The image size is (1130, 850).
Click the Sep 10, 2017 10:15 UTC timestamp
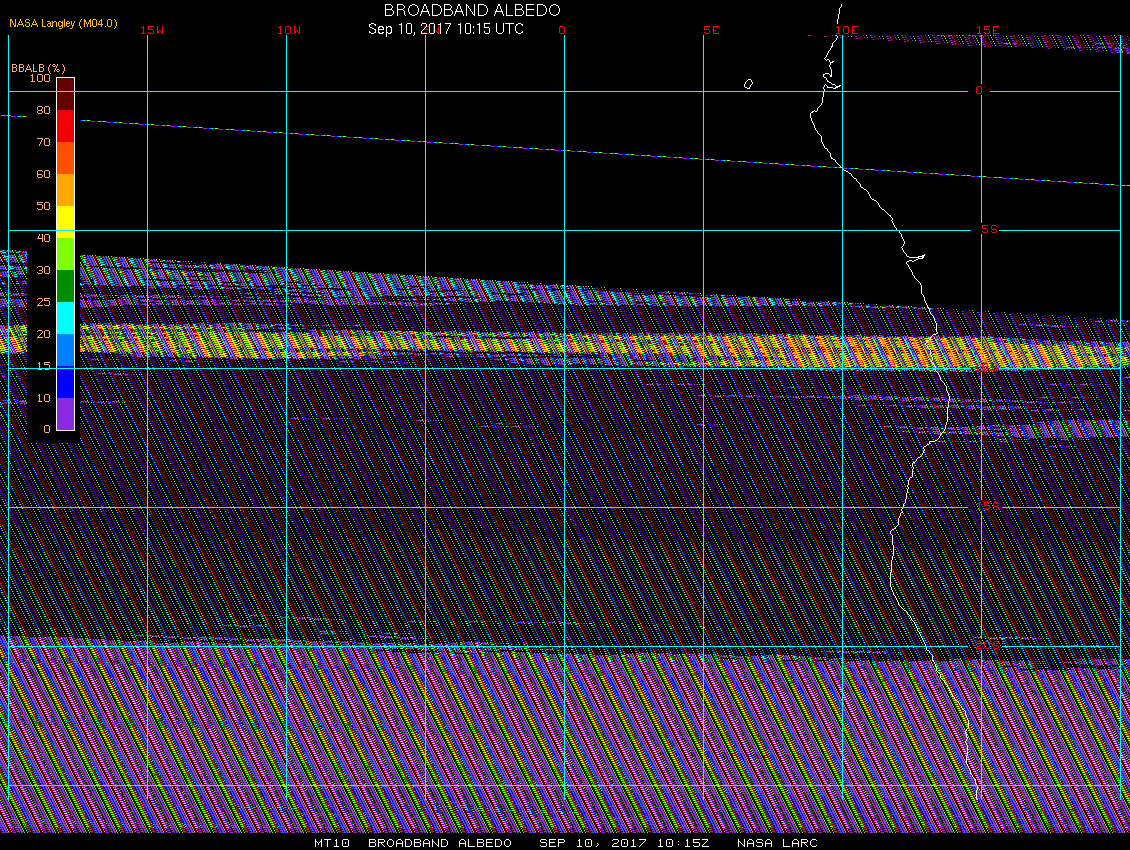[x=445, y=29]
